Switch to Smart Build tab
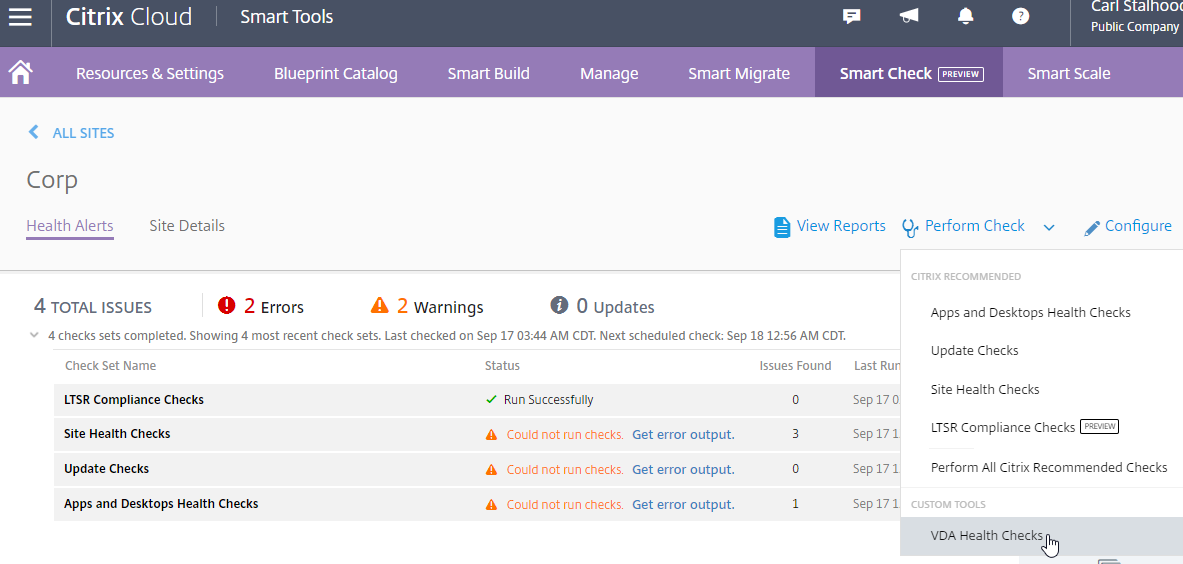1183x564 pixels. (489, 73)
